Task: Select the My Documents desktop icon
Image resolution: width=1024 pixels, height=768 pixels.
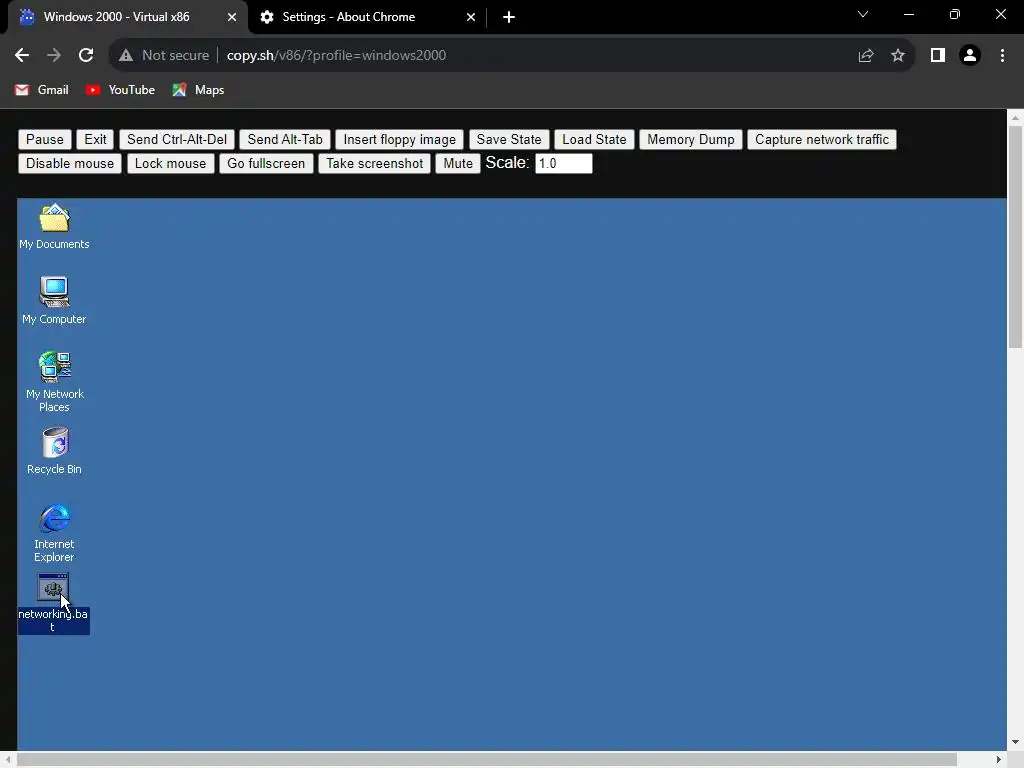Action: (x=54, y=227)
